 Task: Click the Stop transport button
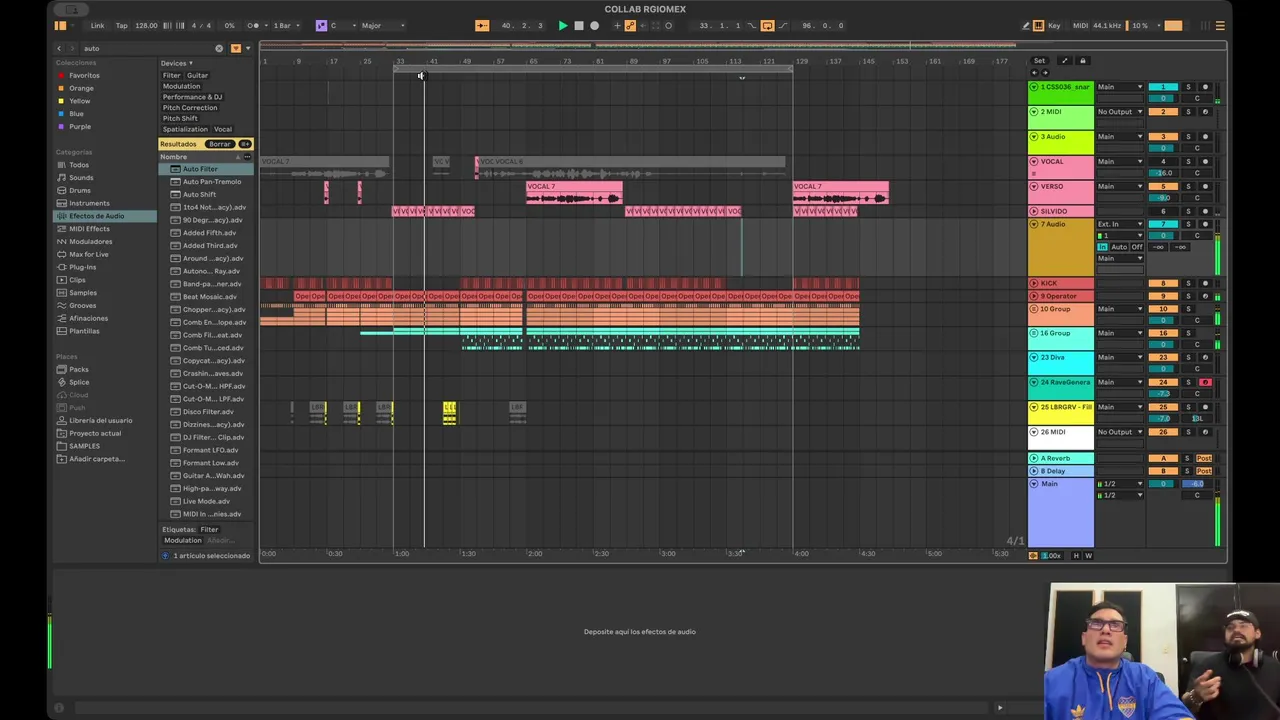point(578,26)
